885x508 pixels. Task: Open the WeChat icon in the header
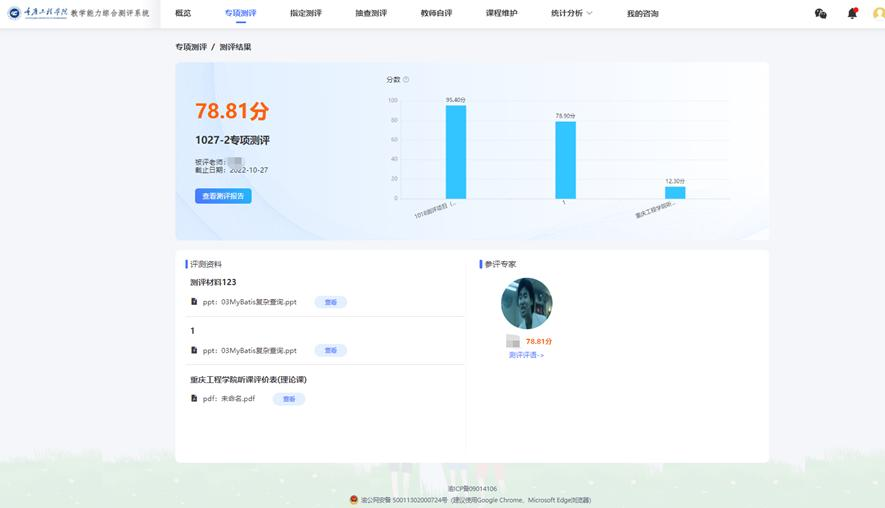tap(821, 14)
